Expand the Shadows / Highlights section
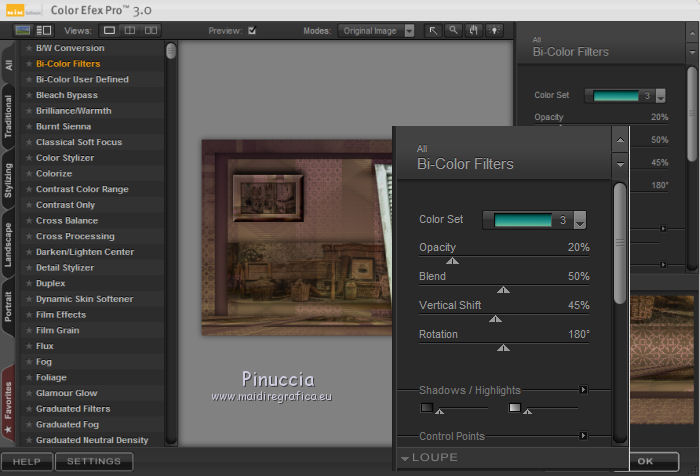The height and width of the screenshot is (476, 700). [583, 390]
